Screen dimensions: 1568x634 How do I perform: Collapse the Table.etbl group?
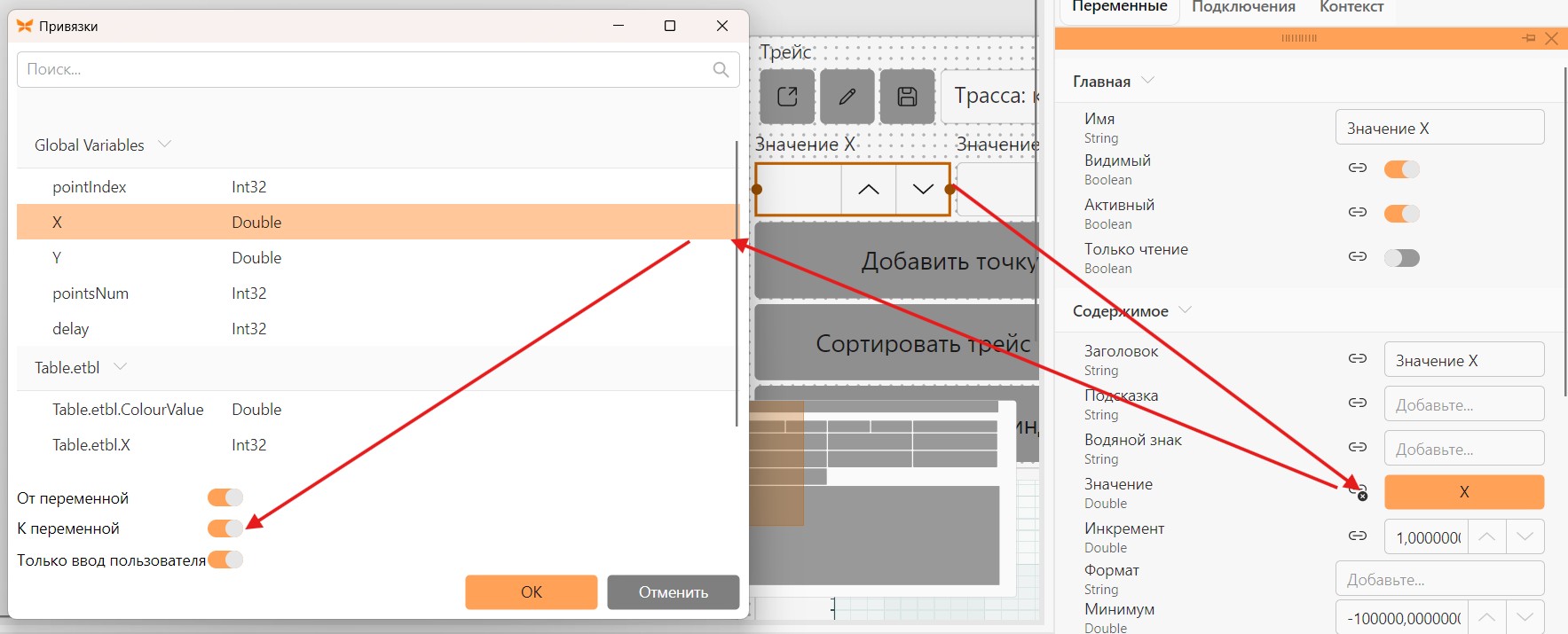coord(121,366)
